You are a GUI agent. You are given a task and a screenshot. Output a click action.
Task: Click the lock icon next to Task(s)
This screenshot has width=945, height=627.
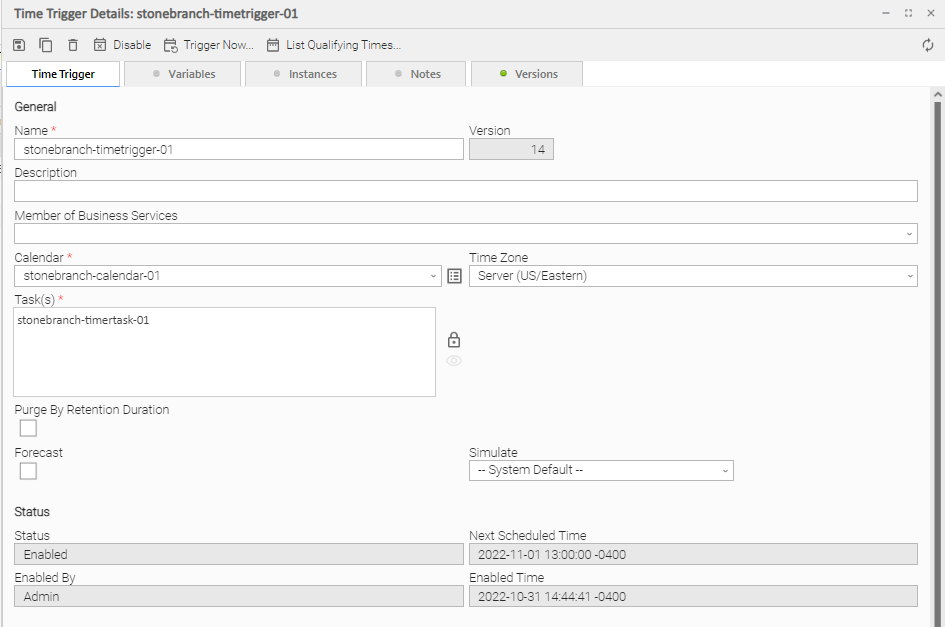point(453,340)
